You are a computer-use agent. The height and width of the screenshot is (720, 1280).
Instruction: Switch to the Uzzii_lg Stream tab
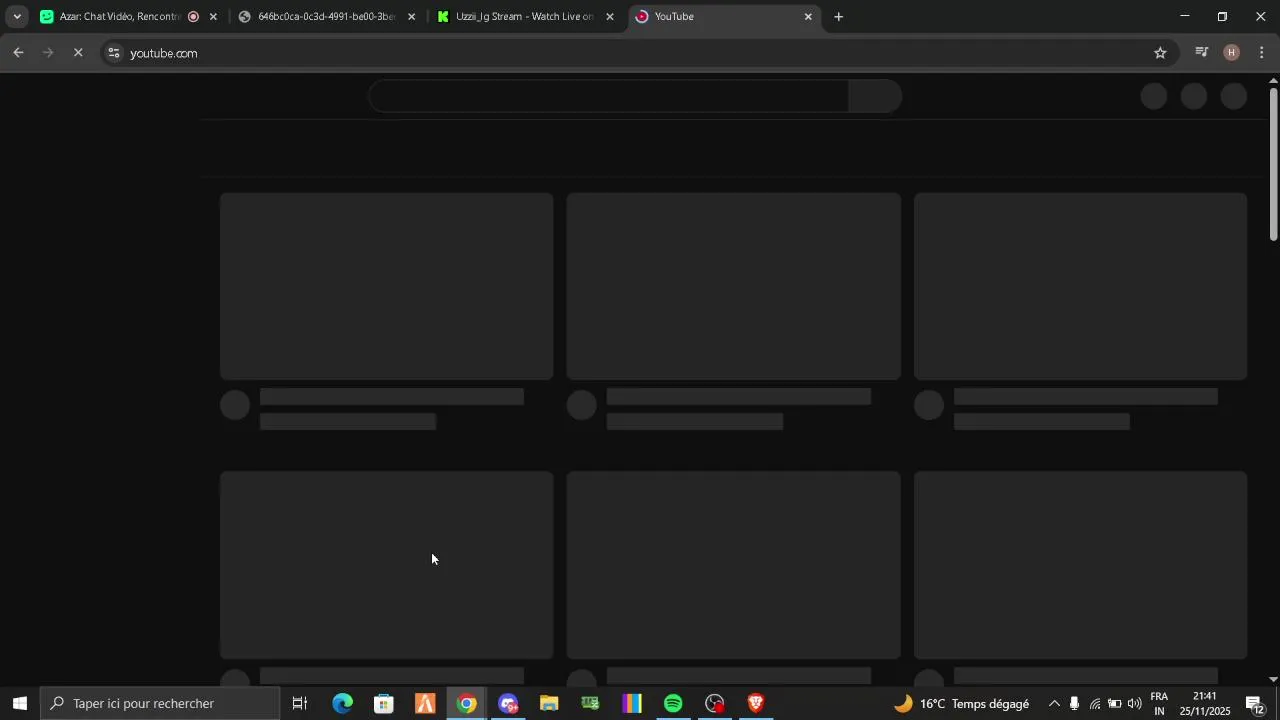point(523,17)
